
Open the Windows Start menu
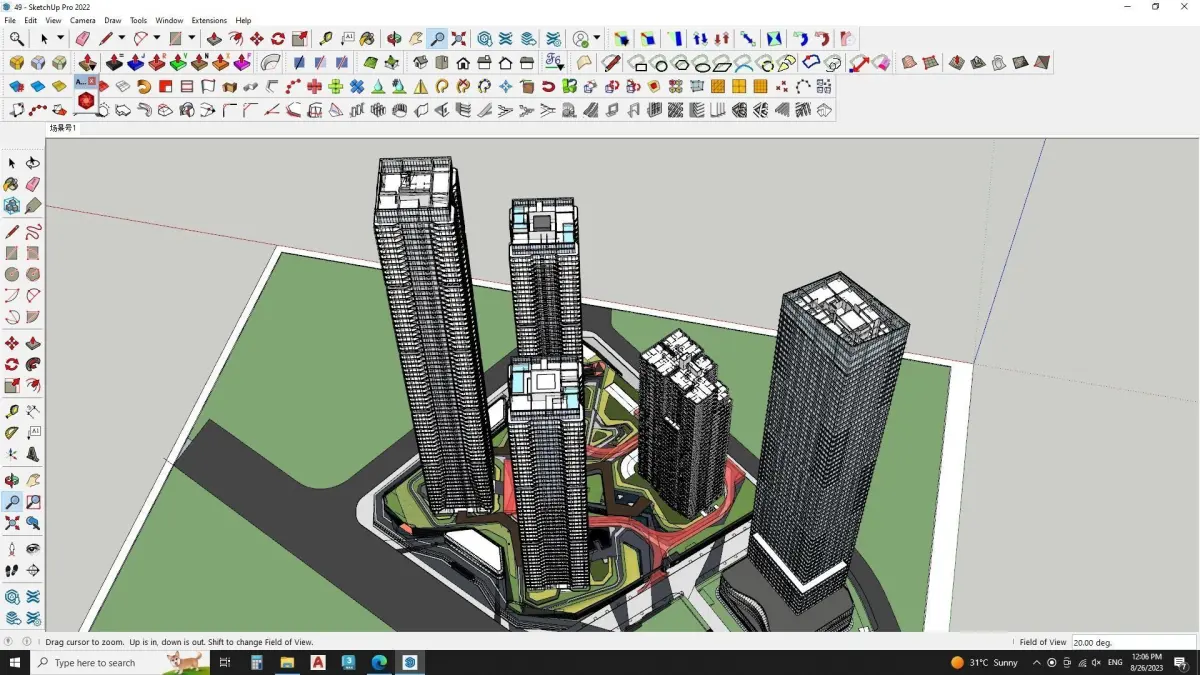click(15, 662)
